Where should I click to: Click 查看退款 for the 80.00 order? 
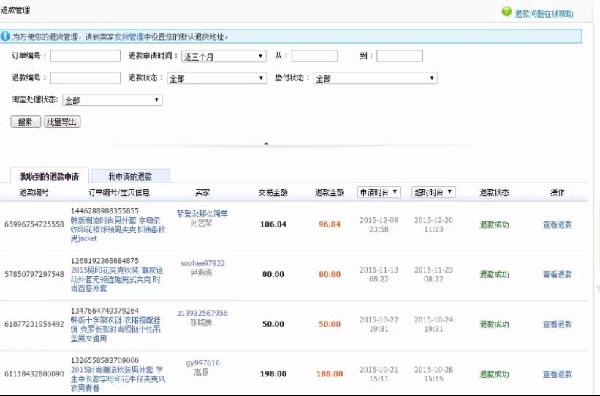click(x=557, y=274)
